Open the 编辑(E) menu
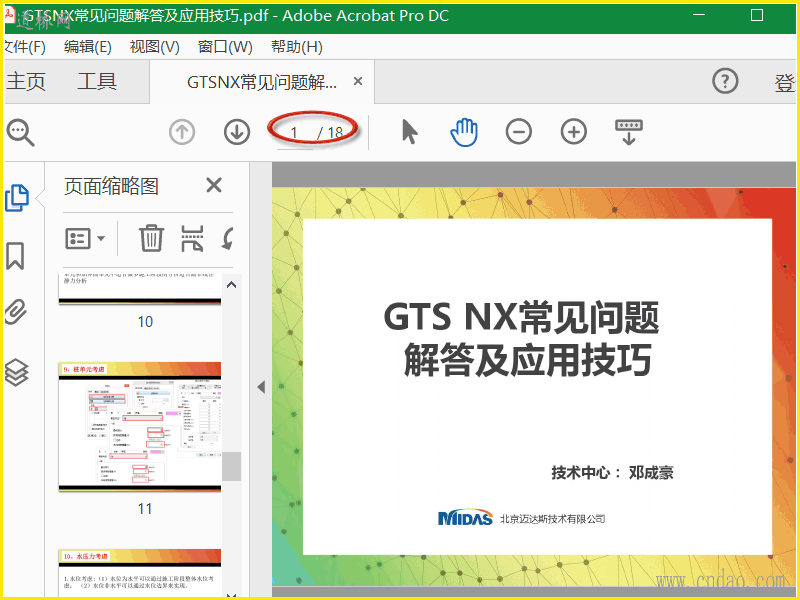This screenshot has height=600, width=800. point(88,47)
